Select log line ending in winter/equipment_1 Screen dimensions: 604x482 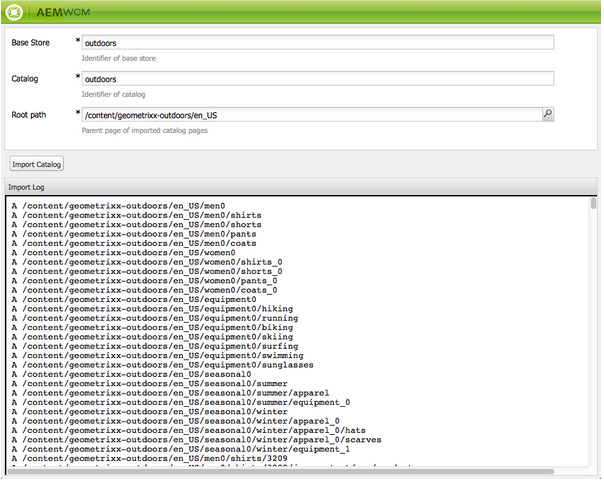click(181, 449)
